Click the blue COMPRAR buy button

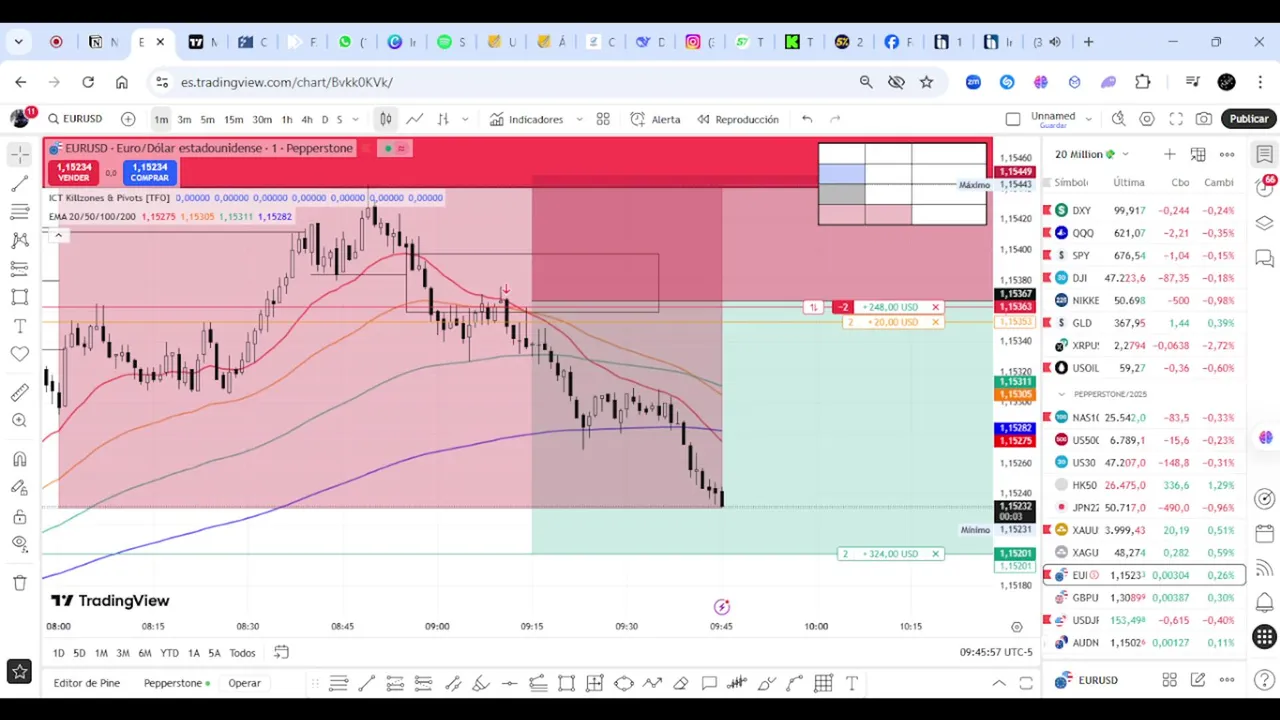150,172
